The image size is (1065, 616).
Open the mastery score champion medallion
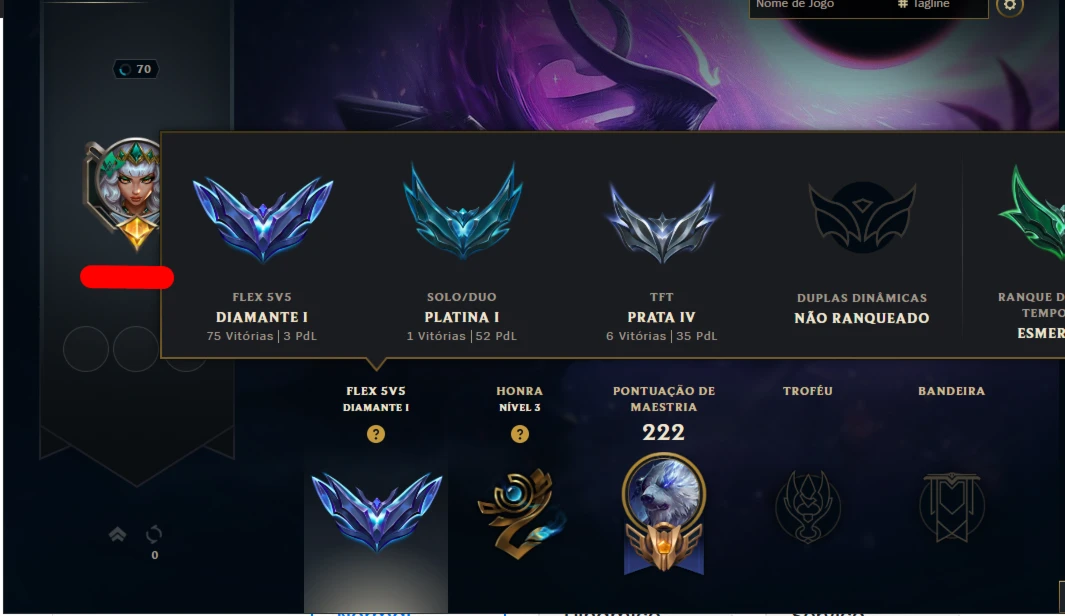664,513
